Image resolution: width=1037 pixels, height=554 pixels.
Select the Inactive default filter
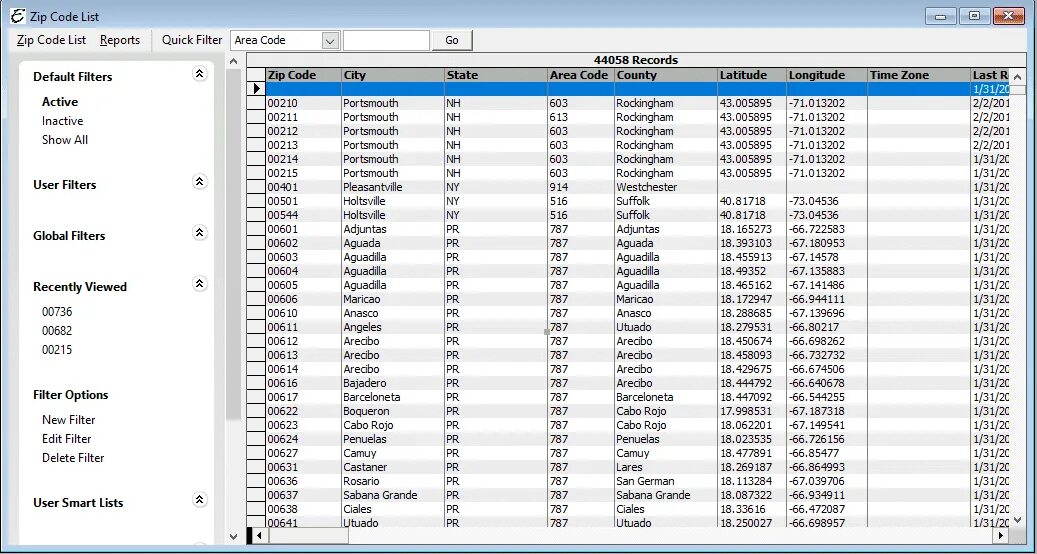pos(62,121)
